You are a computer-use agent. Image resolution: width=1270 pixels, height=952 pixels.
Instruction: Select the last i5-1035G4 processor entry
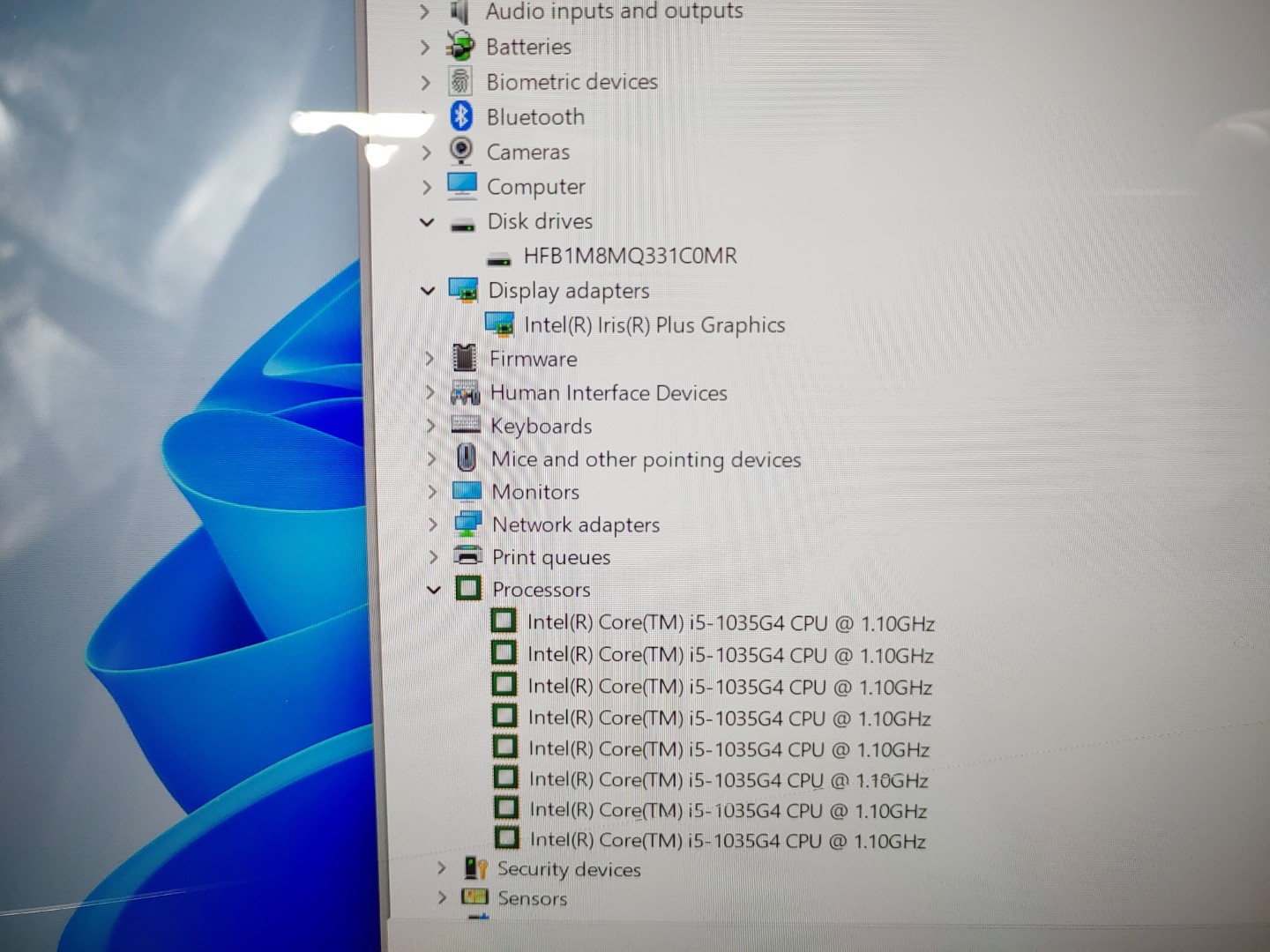(x=727, y=841)
